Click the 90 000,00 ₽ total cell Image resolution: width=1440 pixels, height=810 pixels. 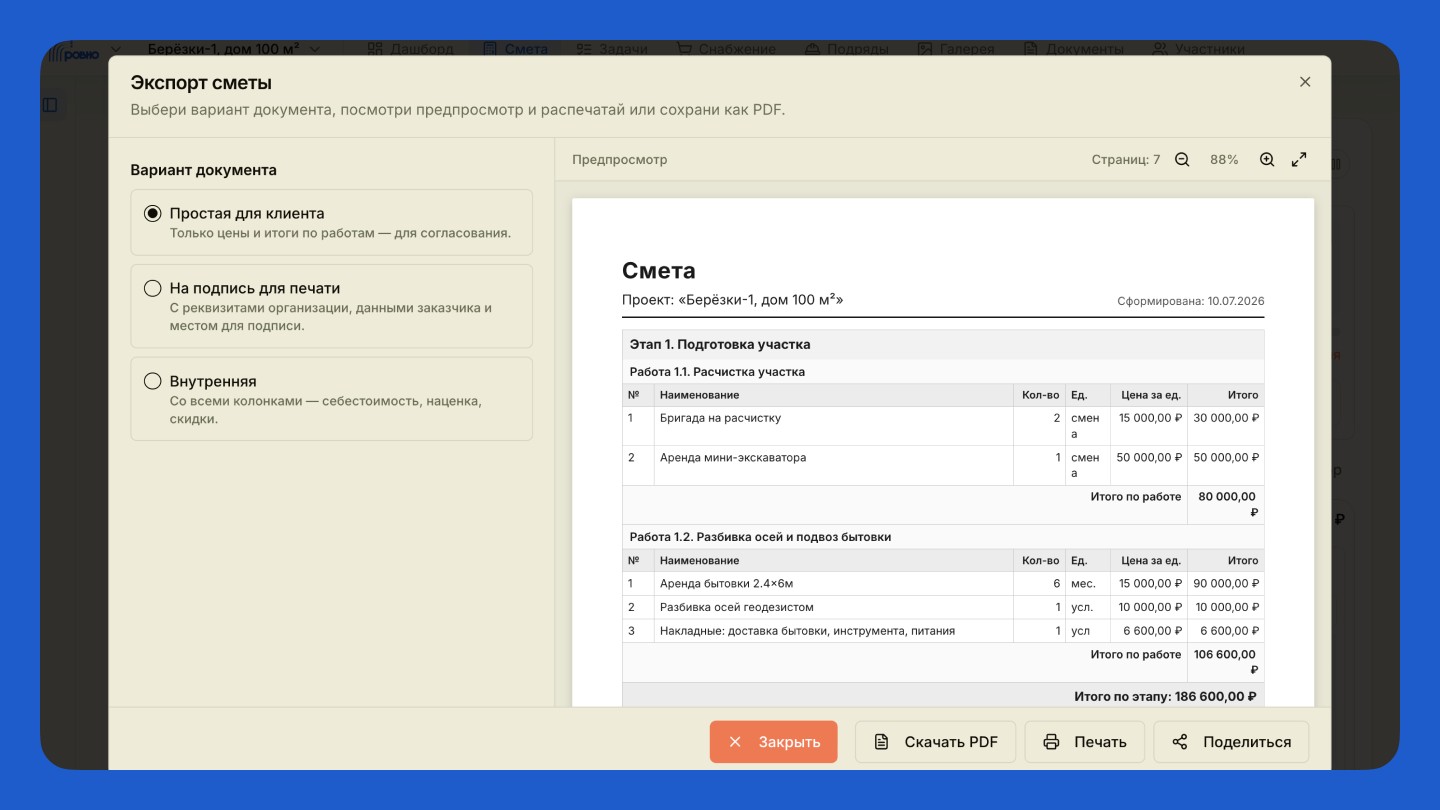pos(1226,583)
